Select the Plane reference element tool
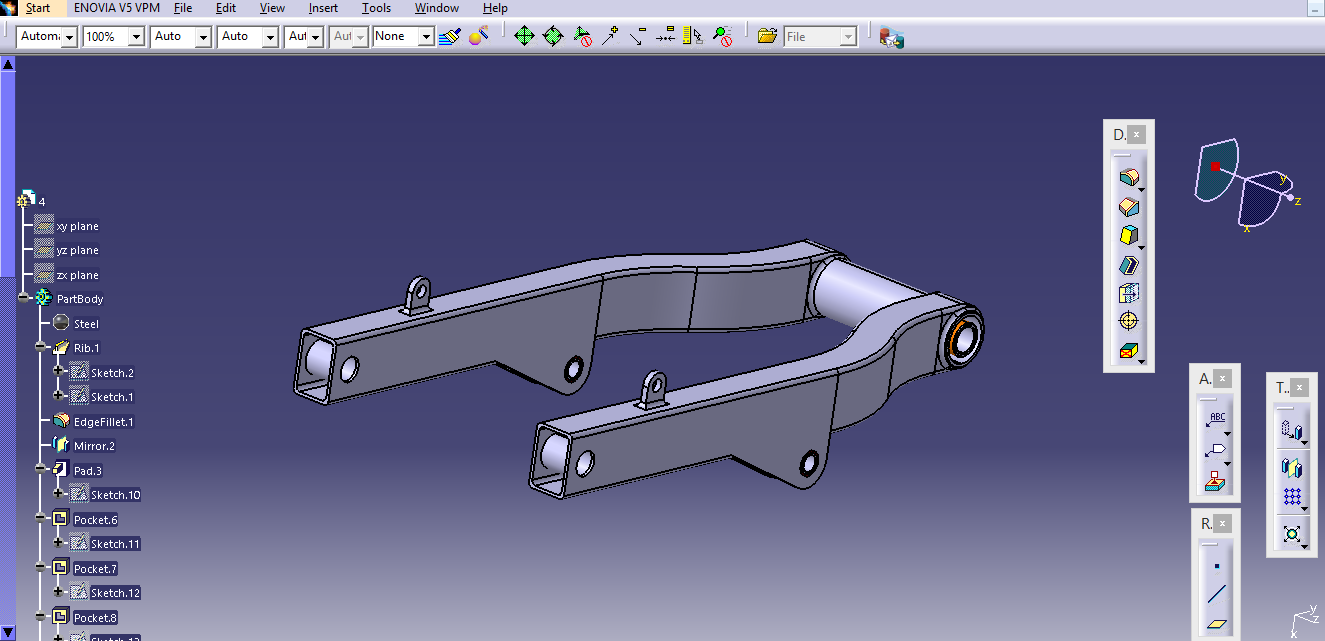 1217,624
